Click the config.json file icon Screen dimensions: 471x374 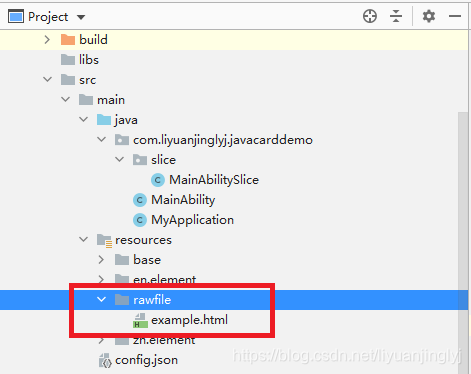[x=105, y=360]
